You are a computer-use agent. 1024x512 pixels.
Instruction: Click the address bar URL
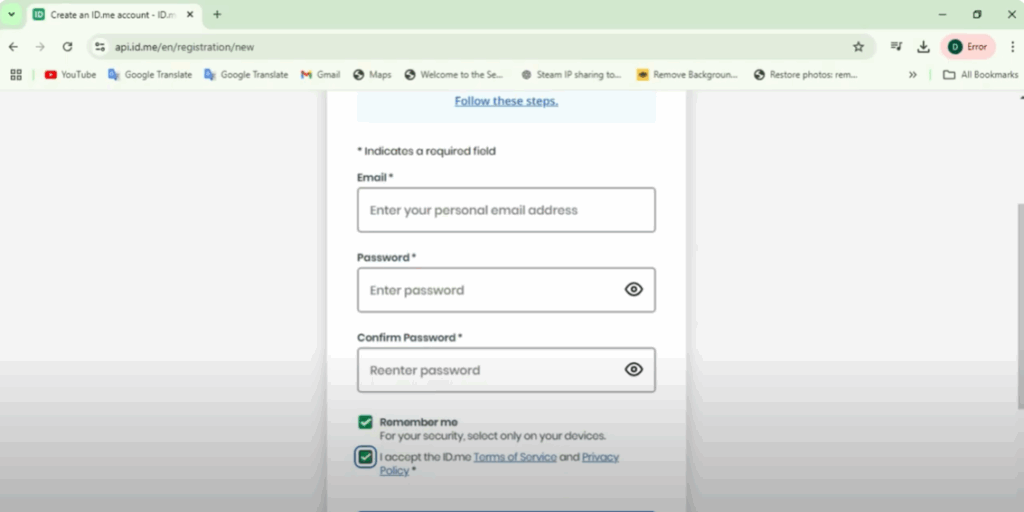(x=184, y=47)
